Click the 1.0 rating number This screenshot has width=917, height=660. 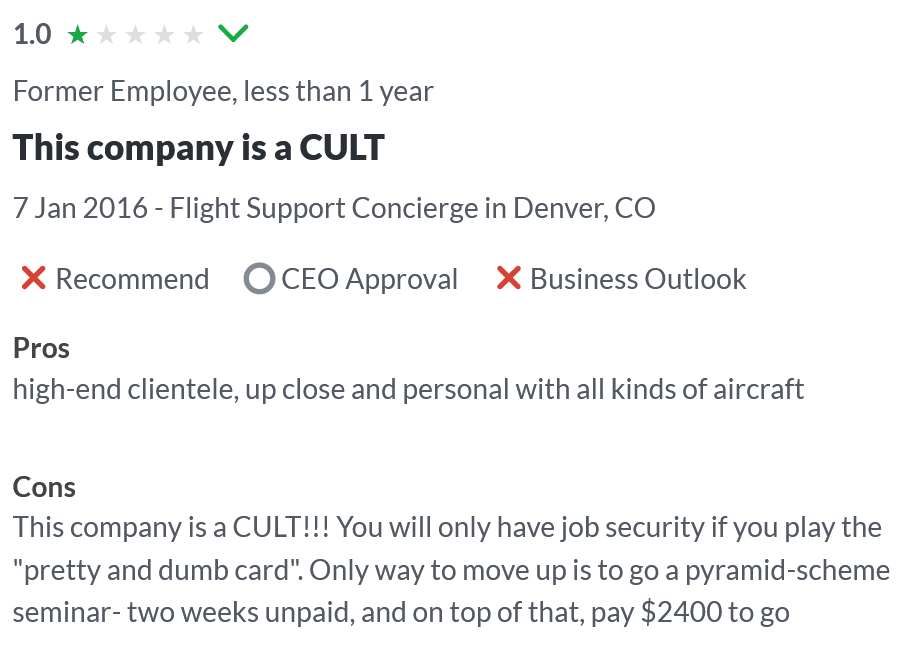pyautogui.click(x=33, y=34)
